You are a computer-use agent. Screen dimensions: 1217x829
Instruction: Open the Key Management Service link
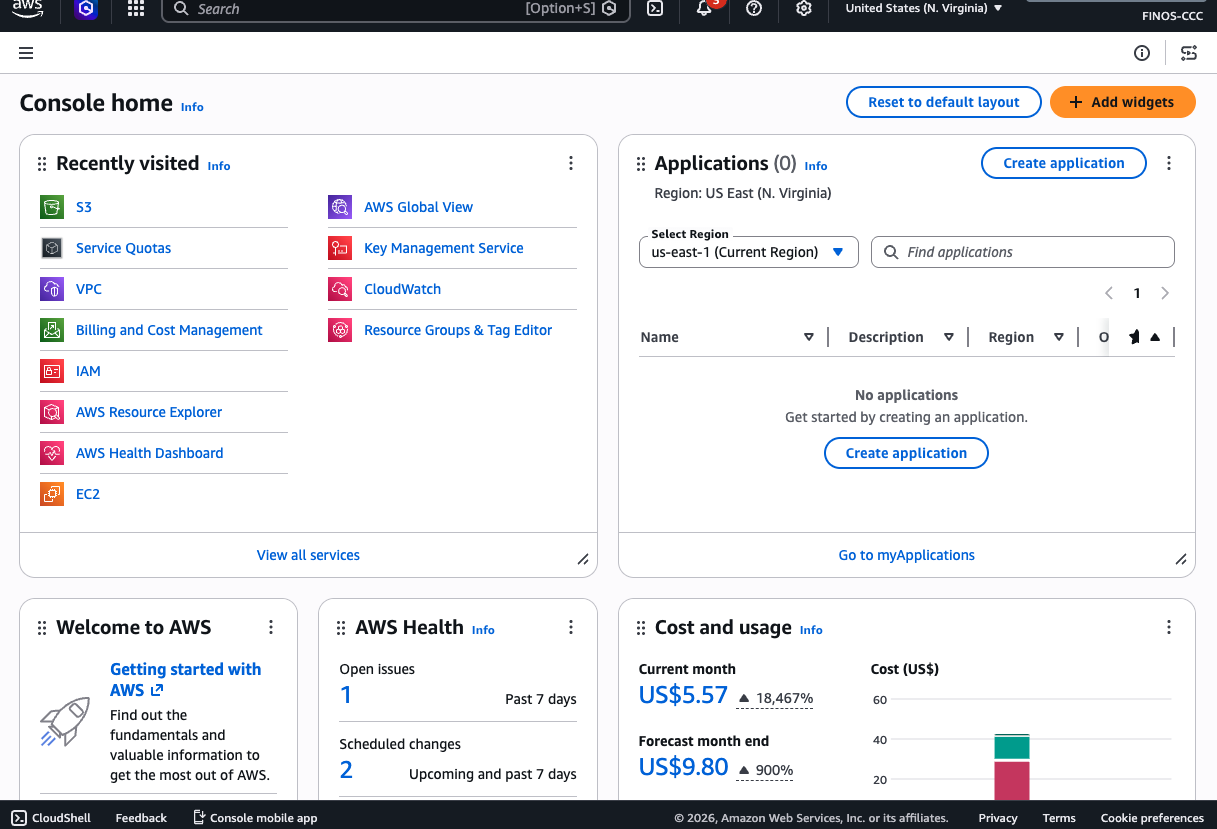coord(444,248)
